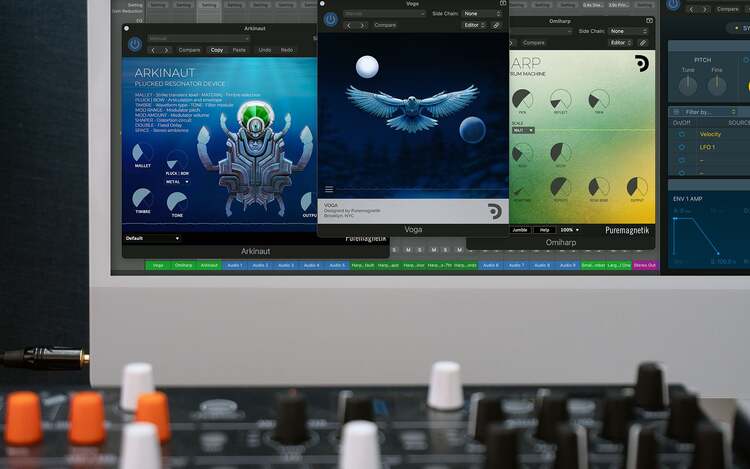Adjust the TIMBRE knob in Arkinaut
The image size is (750, 469).
click(143, 198)
